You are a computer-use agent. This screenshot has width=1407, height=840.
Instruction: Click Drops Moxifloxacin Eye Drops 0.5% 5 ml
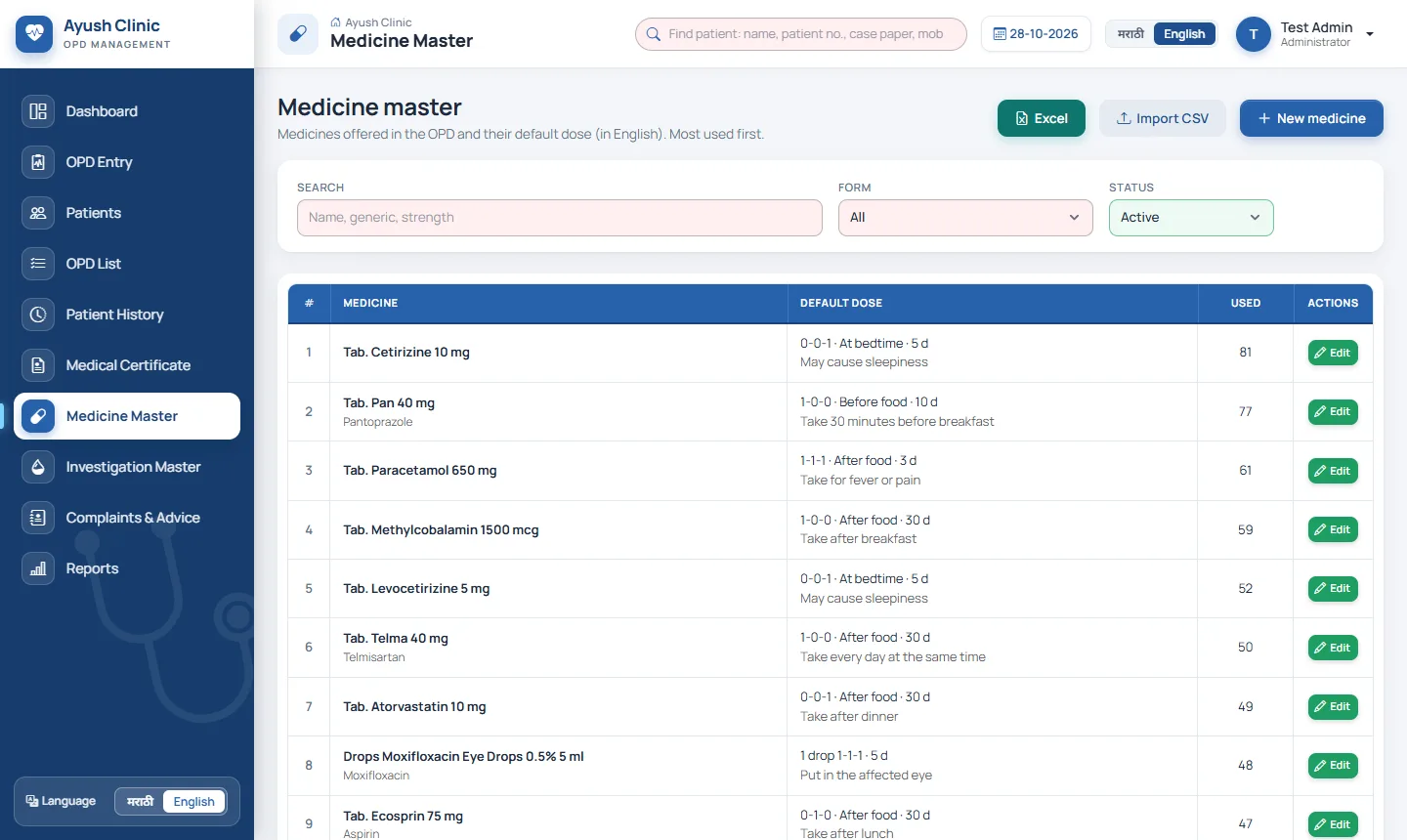pyautogui.click(x=463, y=757)
